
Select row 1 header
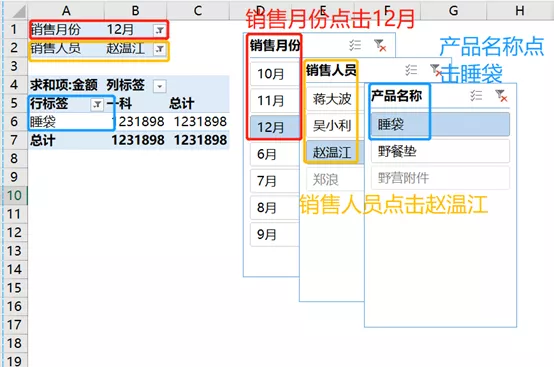(14, 29)
